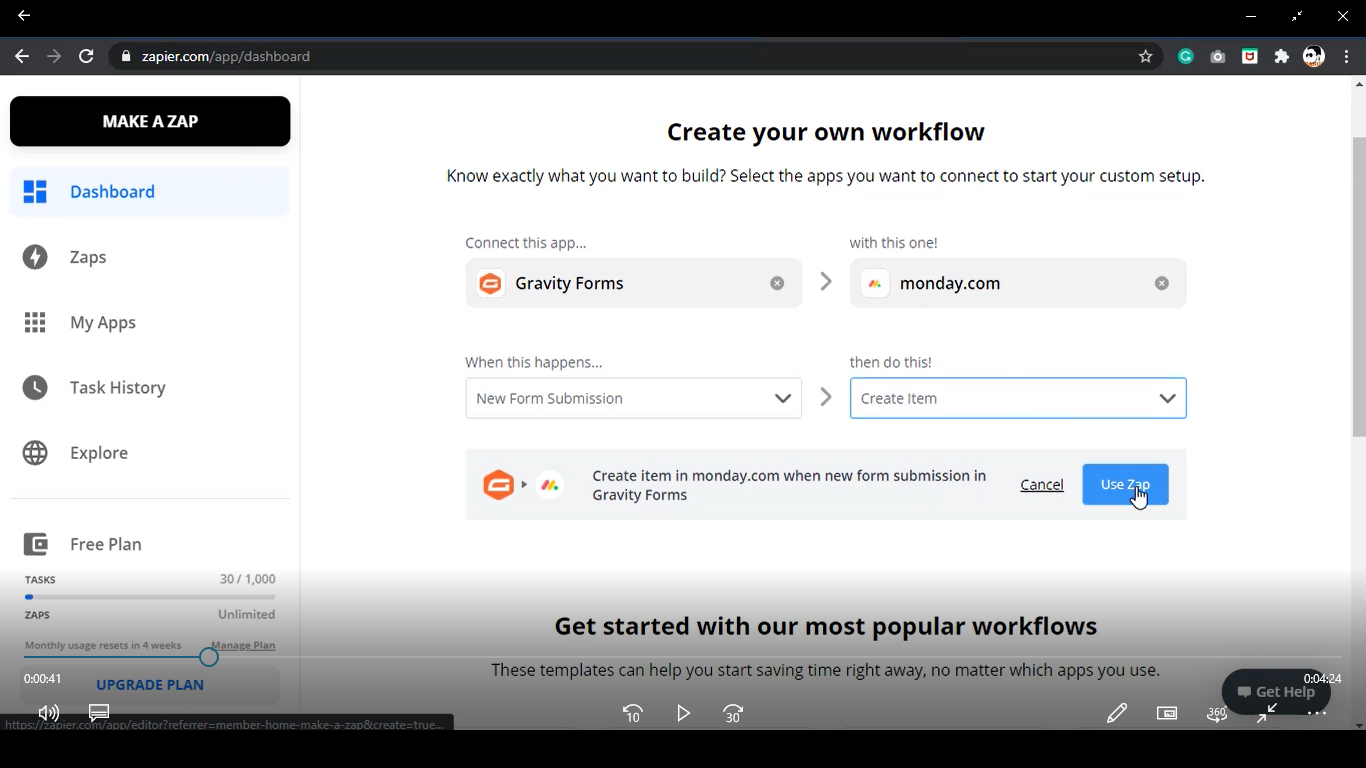
Task: Clear the monday.com app selection
Action: 1161,283
